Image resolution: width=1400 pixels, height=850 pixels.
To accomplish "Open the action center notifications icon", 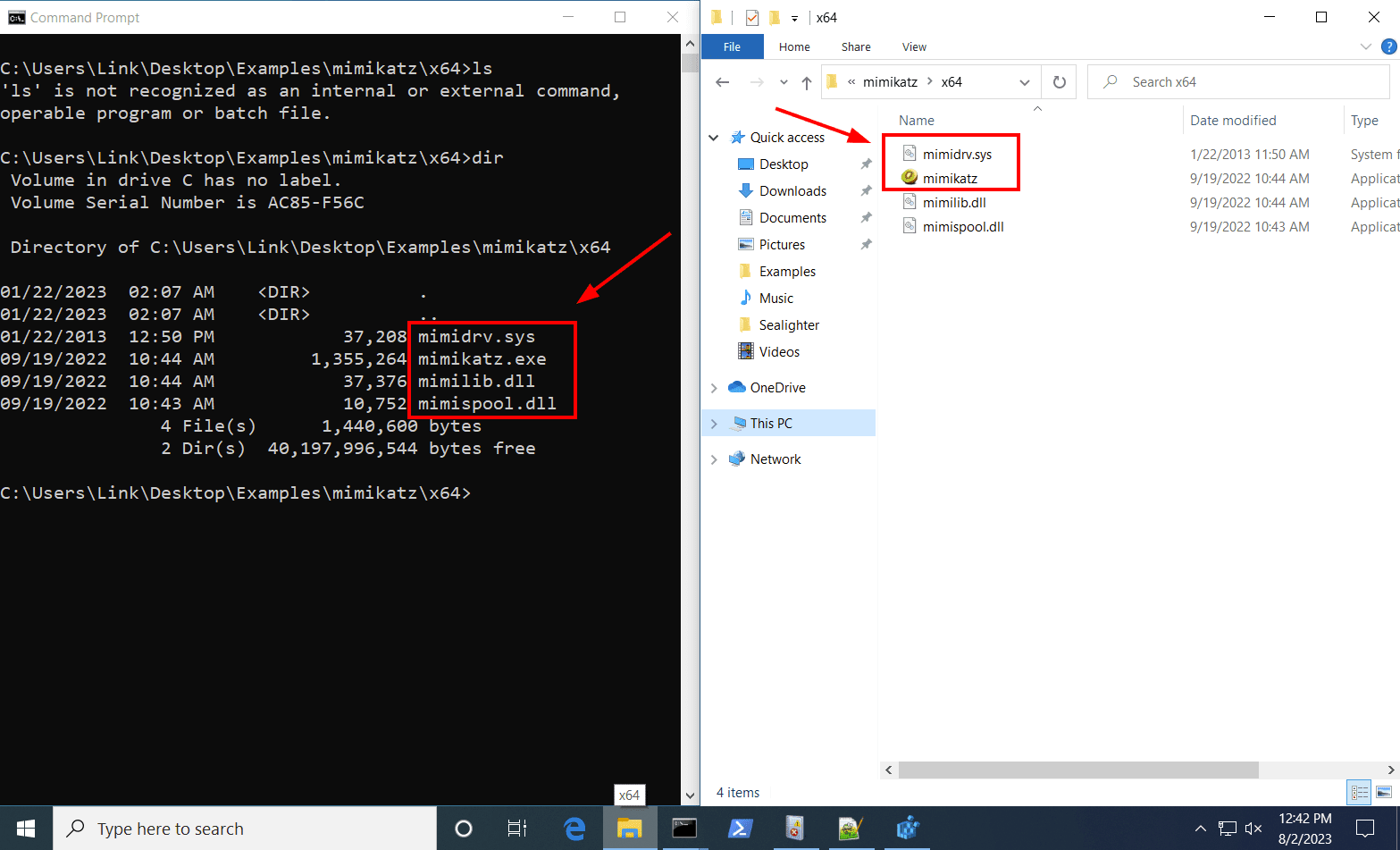I will [1365, 829].
